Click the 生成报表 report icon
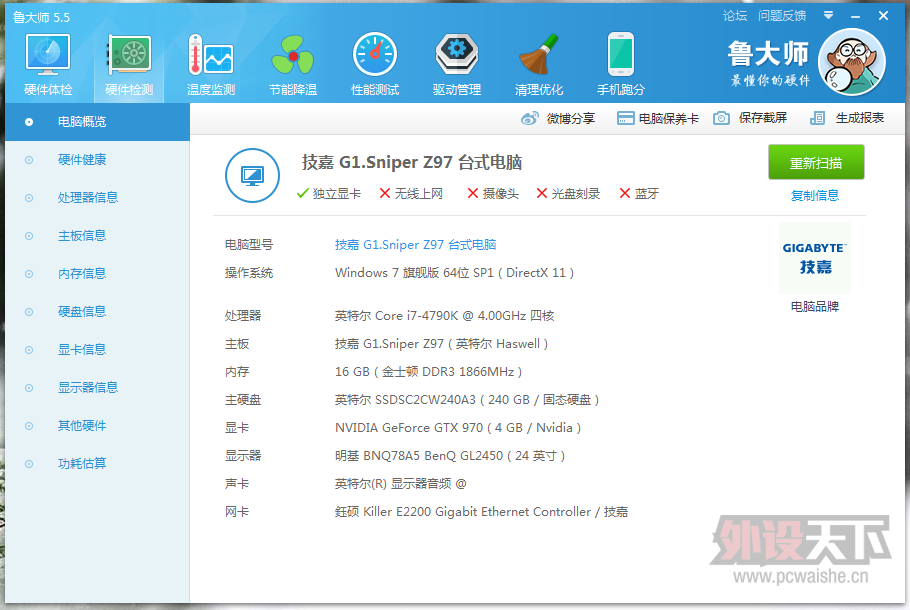Screen dimensions: 910x610 pos(817,118)
